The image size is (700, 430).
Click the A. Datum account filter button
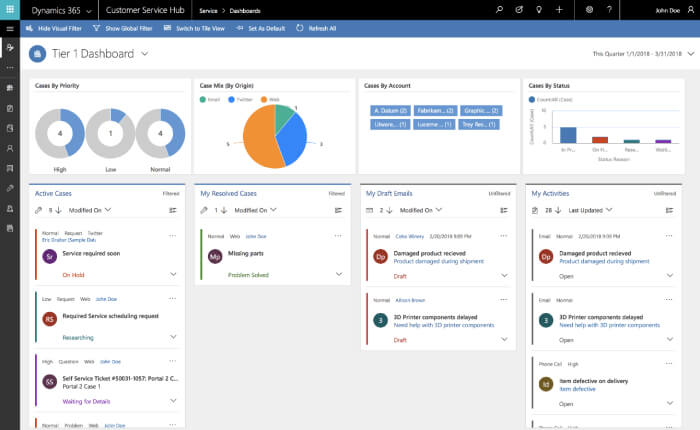point(386,110)
